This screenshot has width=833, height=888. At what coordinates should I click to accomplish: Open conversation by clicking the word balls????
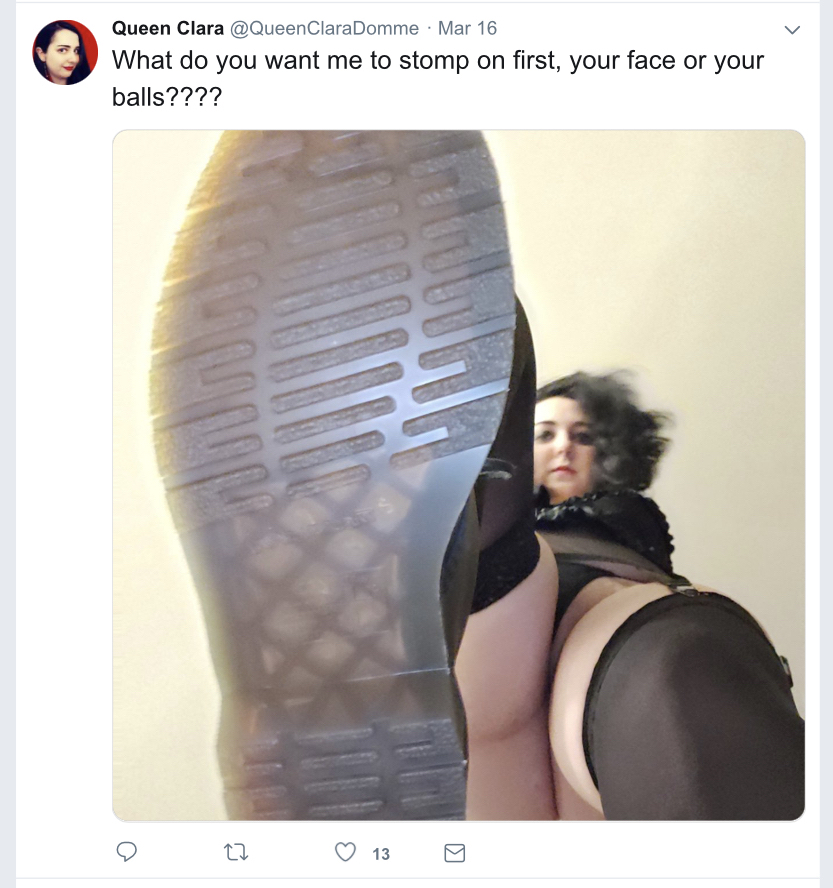click(x=167, y=97)
